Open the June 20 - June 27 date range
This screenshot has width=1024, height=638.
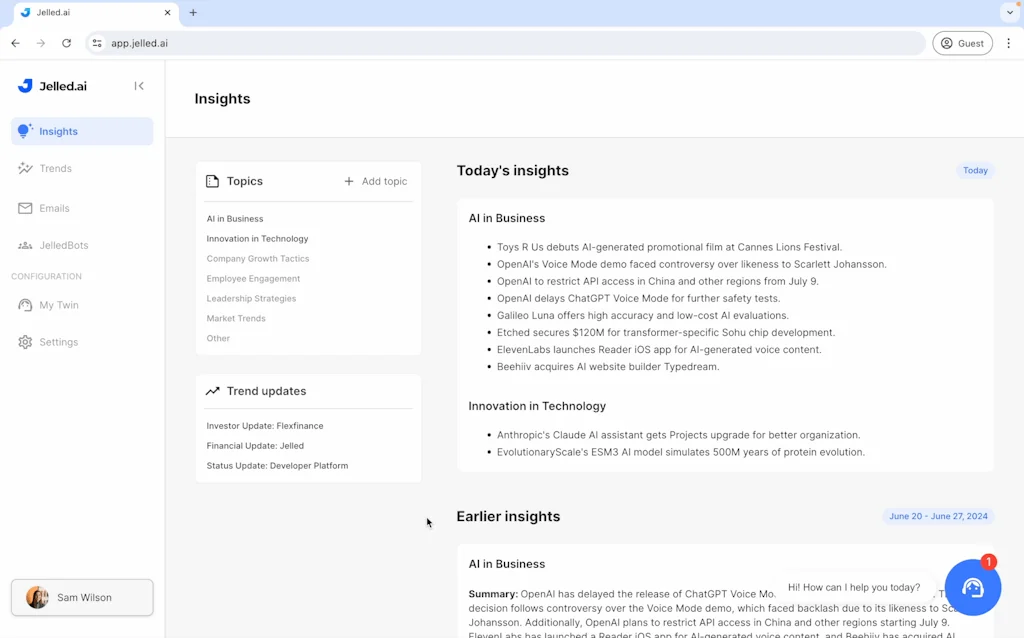938,516
